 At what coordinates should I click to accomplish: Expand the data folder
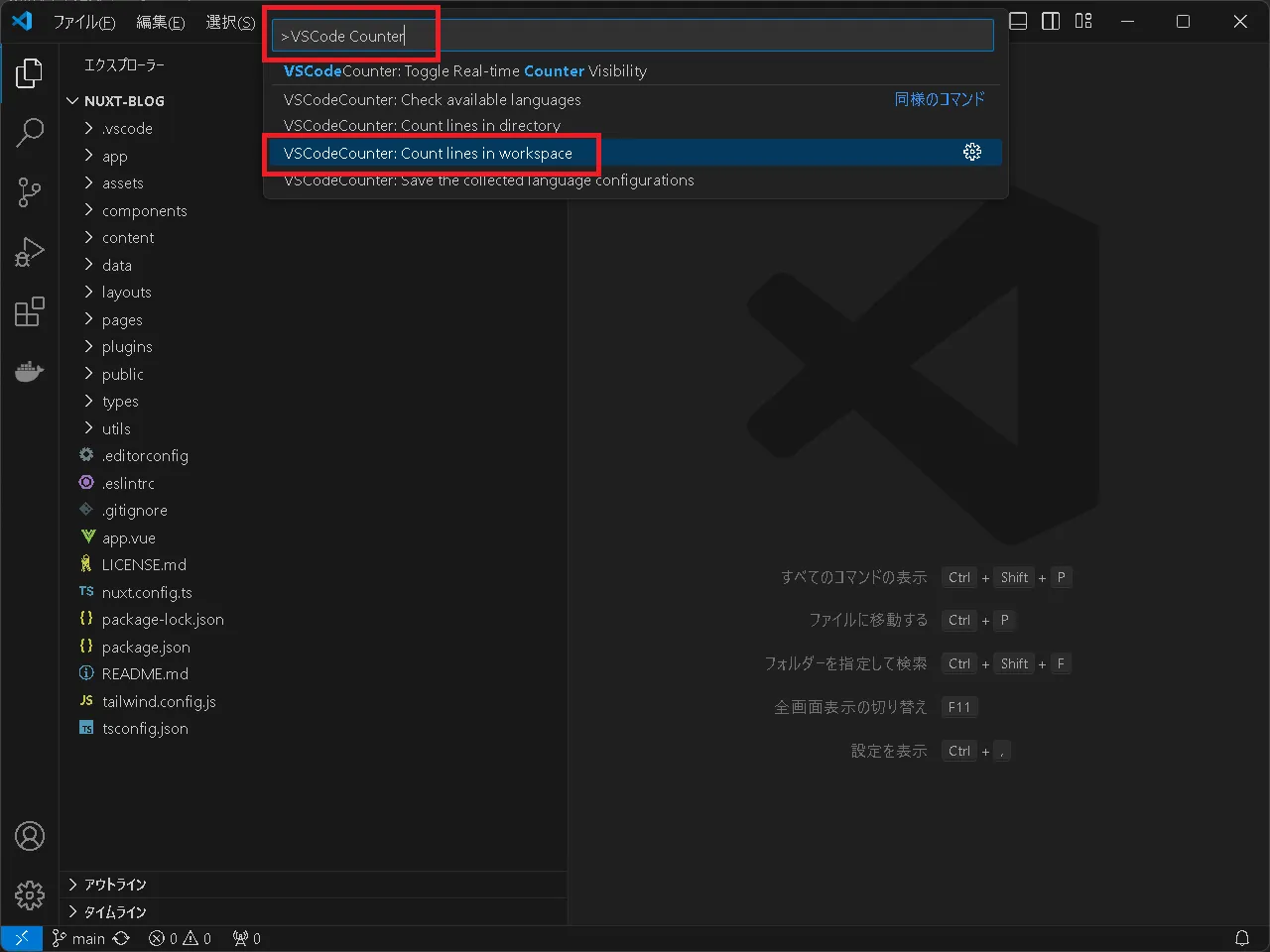click(314, 265)
